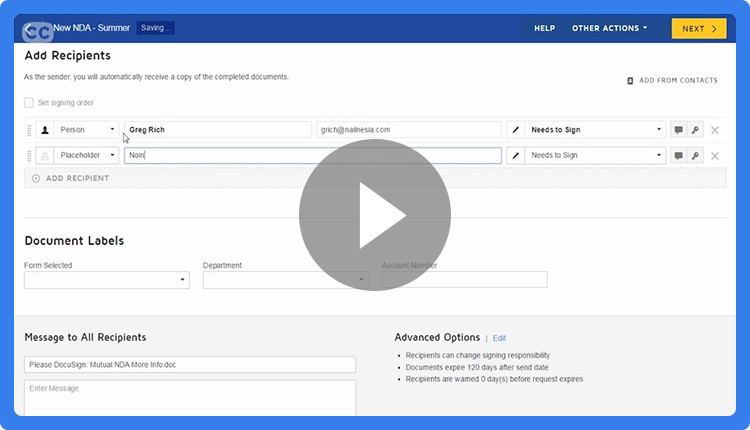The height and width of the screenshot is (430, 750).
Task: Open the Department dropdown
Action: (286, 280)
